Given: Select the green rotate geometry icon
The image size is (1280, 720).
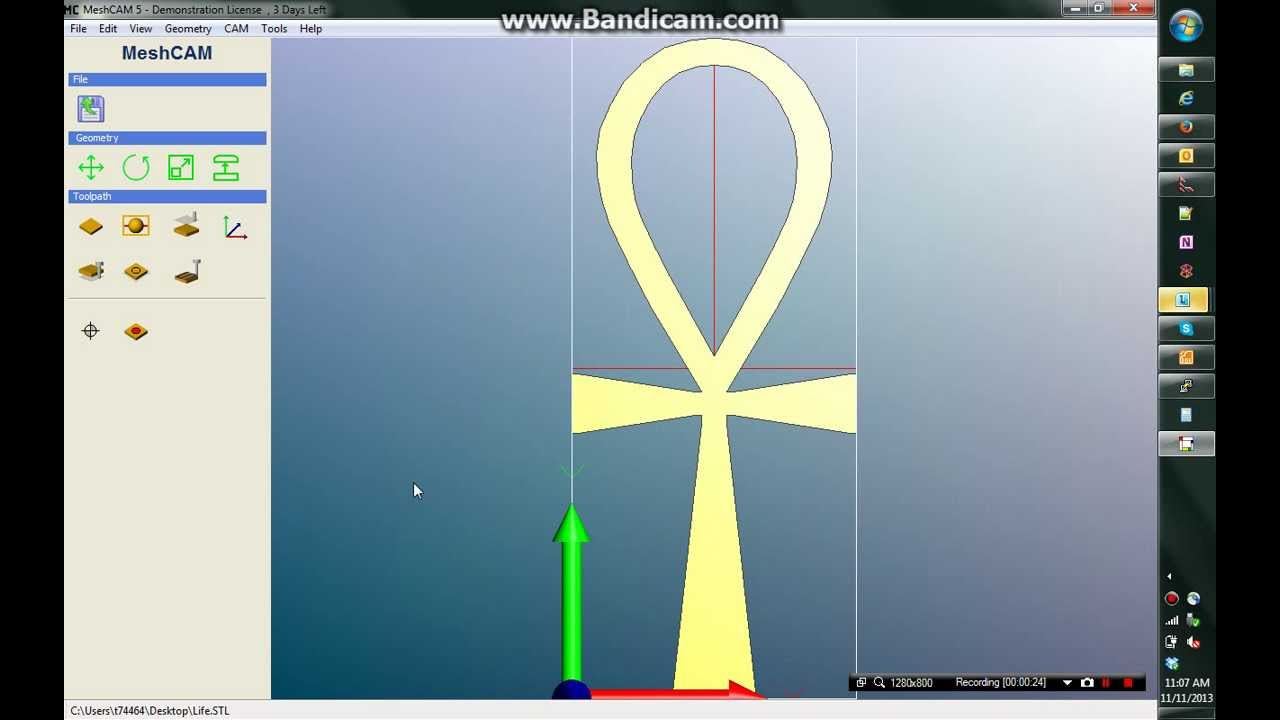Looking at the screenshot, I should [x=136, y=167].
